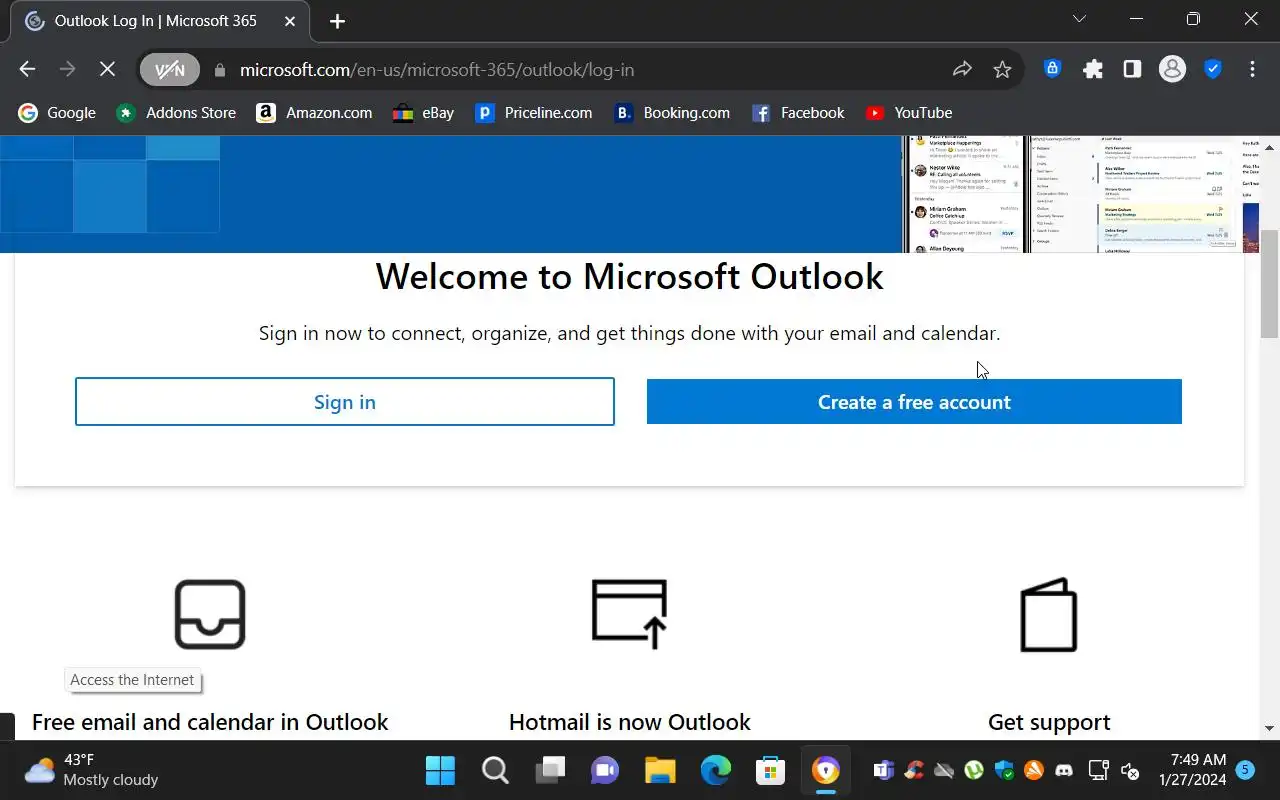The width and height of the screenshot is (1280, 800).
Task: Expand the tab search chevron
Action: point(1079,19)
